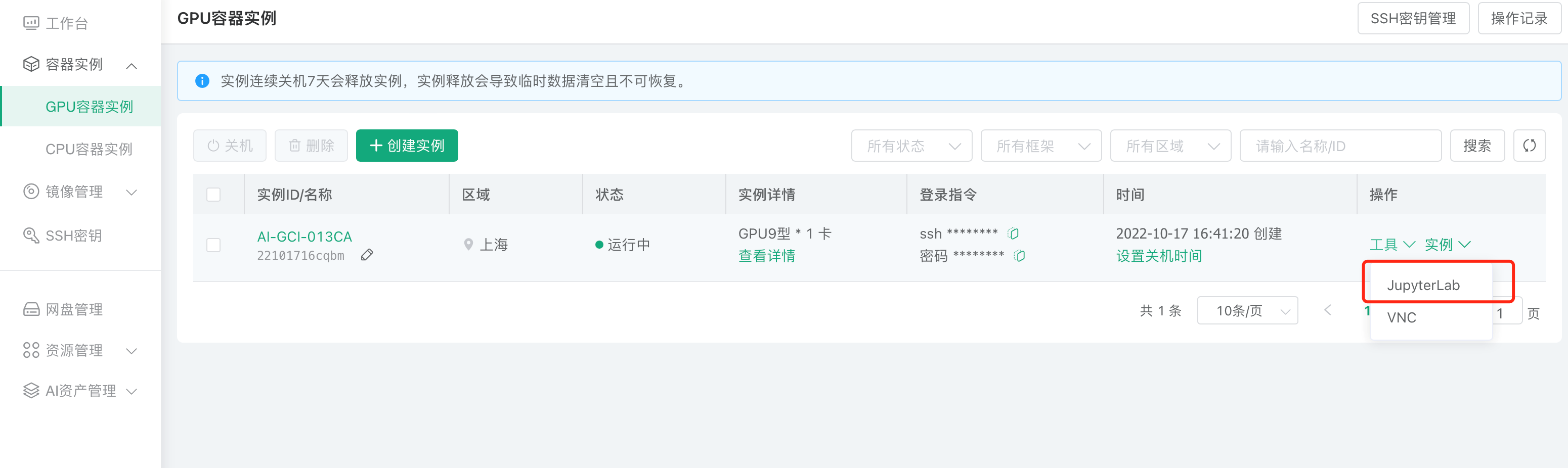The width and height of the screenshot is (1568, 468).
Task: Open the 所有状态 filter dropdown
Action: click(x=911, y=146)
